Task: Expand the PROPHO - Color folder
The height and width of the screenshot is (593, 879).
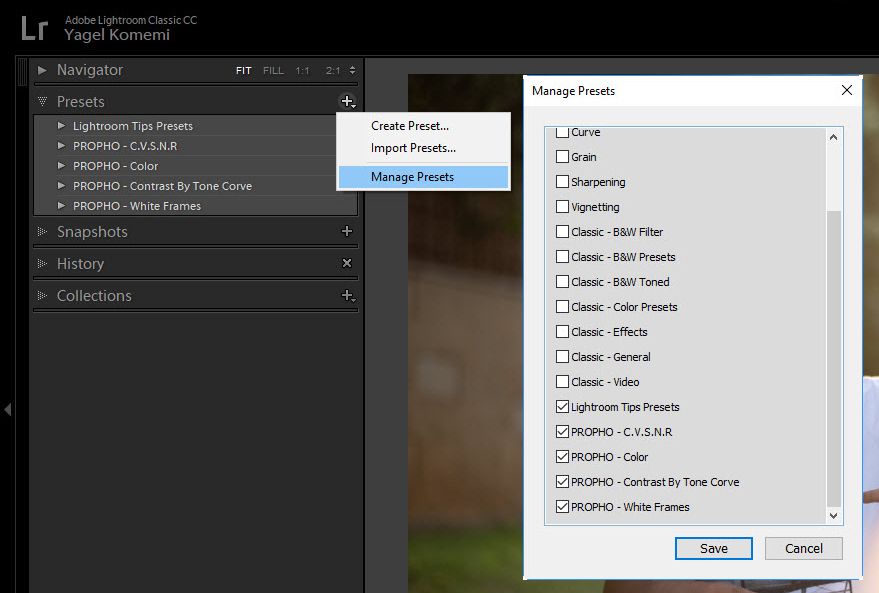Action: [x=61, y=166]
